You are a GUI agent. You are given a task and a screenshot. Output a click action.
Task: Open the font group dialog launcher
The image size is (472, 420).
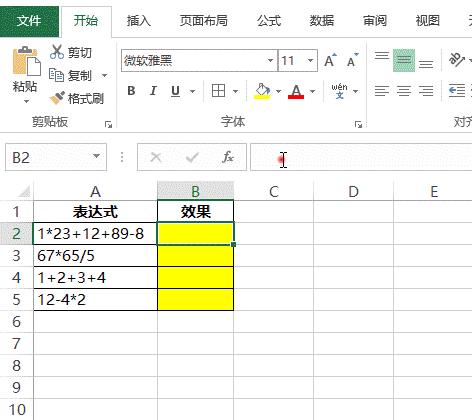click(x=358, y=125)
